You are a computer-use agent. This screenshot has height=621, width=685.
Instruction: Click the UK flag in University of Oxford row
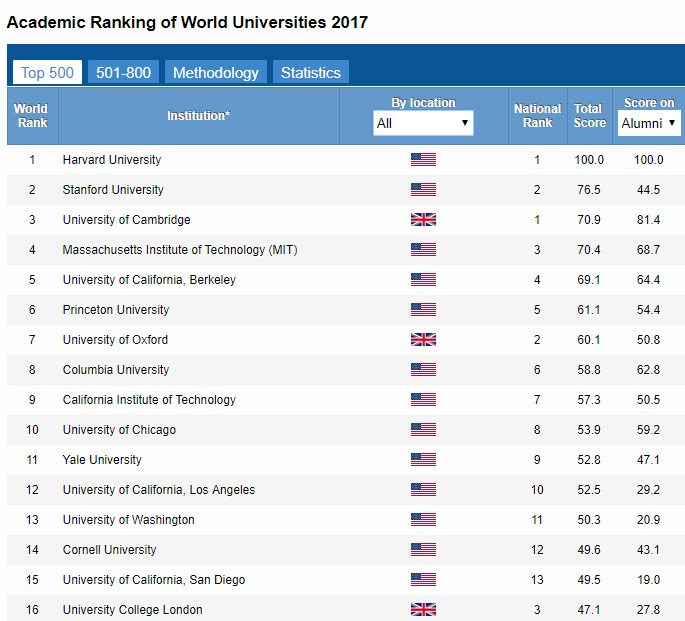pyautogui.click(x=423, y=340)
